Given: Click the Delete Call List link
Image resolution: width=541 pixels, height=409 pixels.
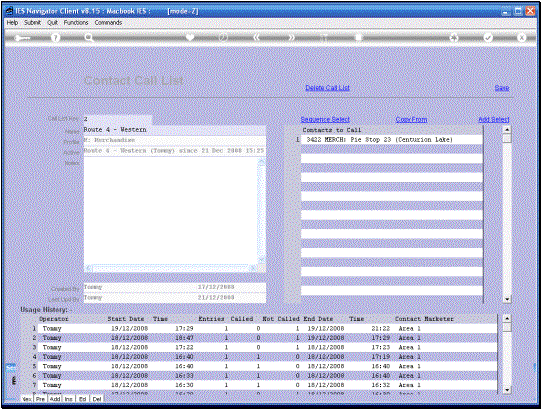Looking at the screenshot, I should pos(327,88).
